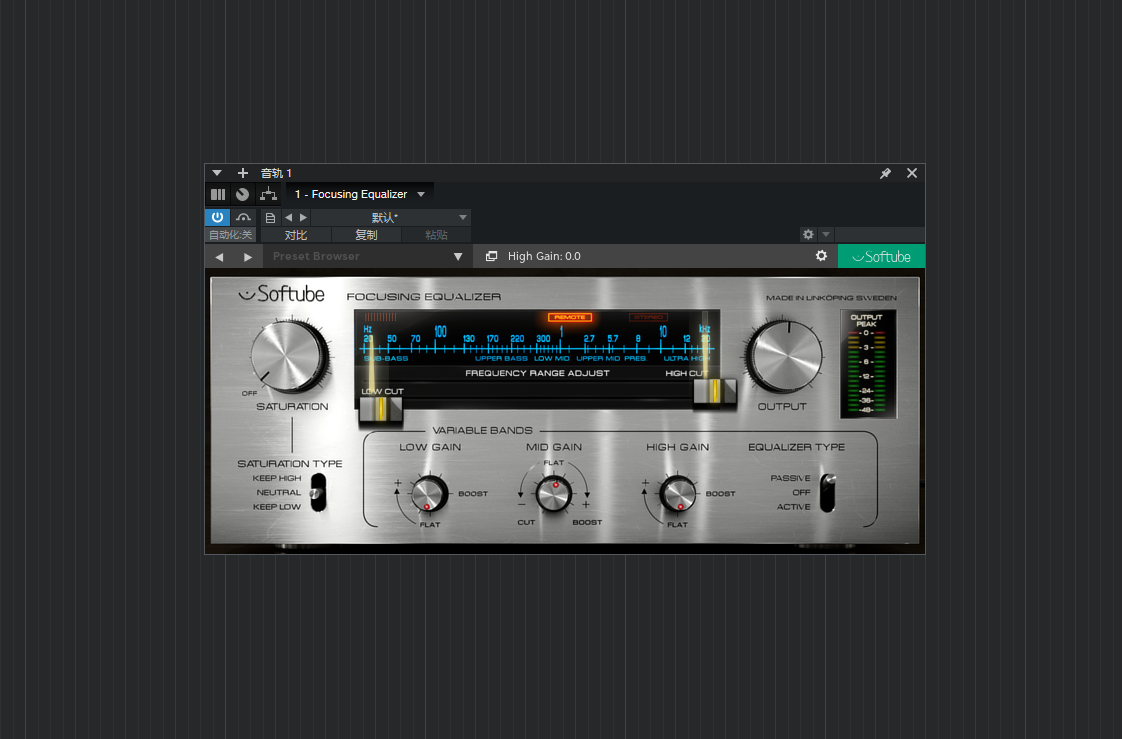Viewport: 1122px width, 739px height.
Task: Click the 复制 copy button
Action: click(365, 234)
